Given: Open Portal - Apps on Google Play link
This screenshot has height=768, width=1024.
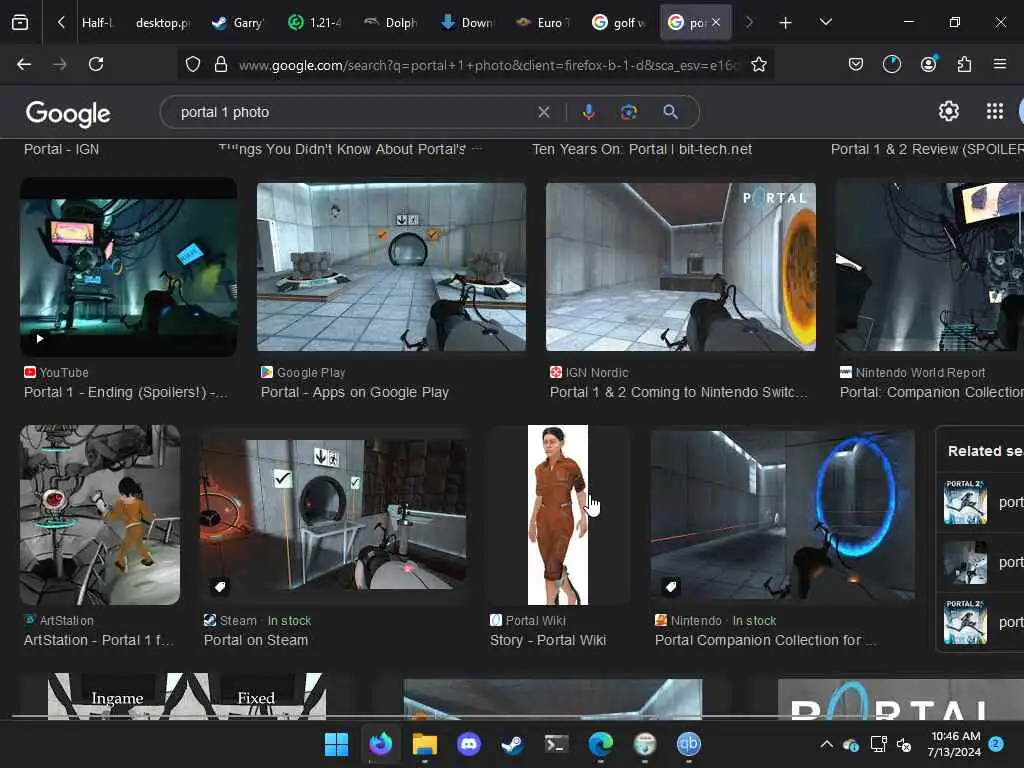Looking at the screenshot, I should click(x=355, y=392).
